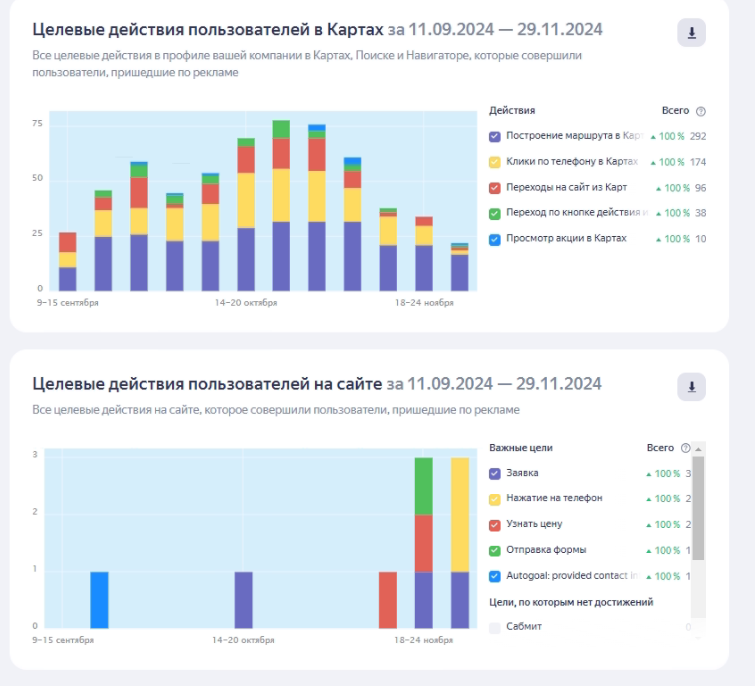Image resolution: width=755 pixels, height=686 pixels.
Task: Open help icon beside Всего in website legend
Action: [x=685, y=448]
